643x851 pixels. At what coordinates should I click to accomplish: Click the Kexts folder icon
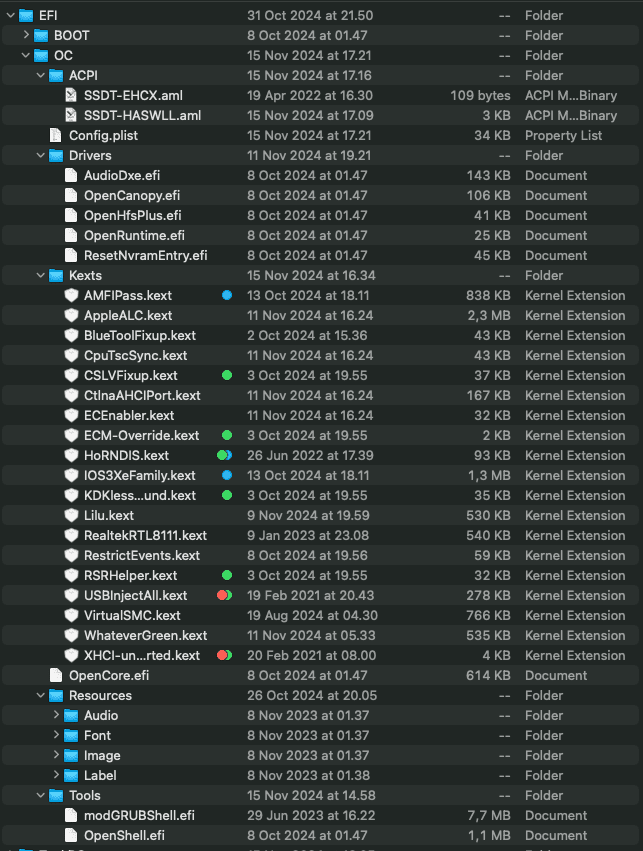click(56, 276)
